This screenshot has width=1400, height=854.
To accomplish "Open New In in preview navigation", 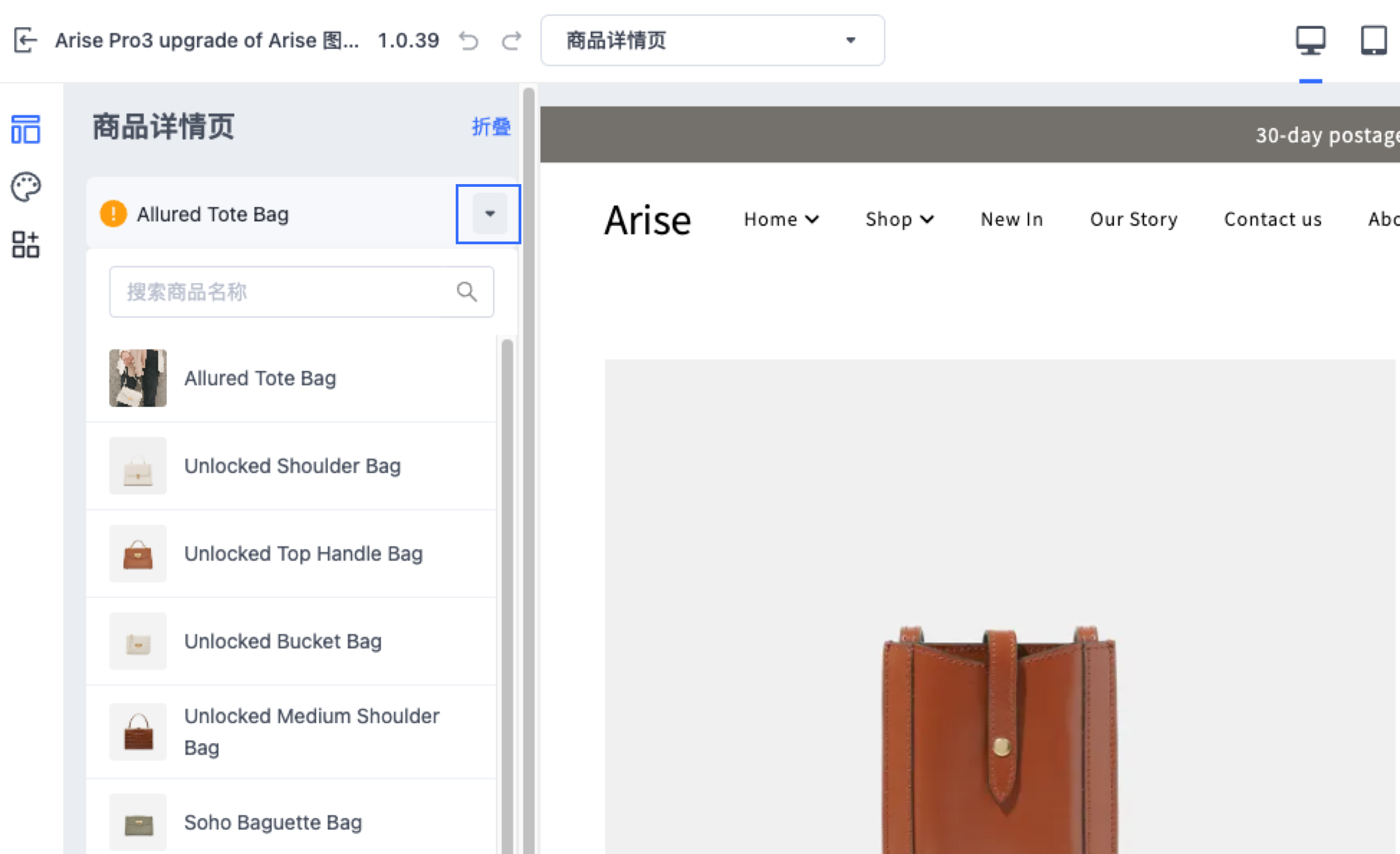I will coord(1011,219).
